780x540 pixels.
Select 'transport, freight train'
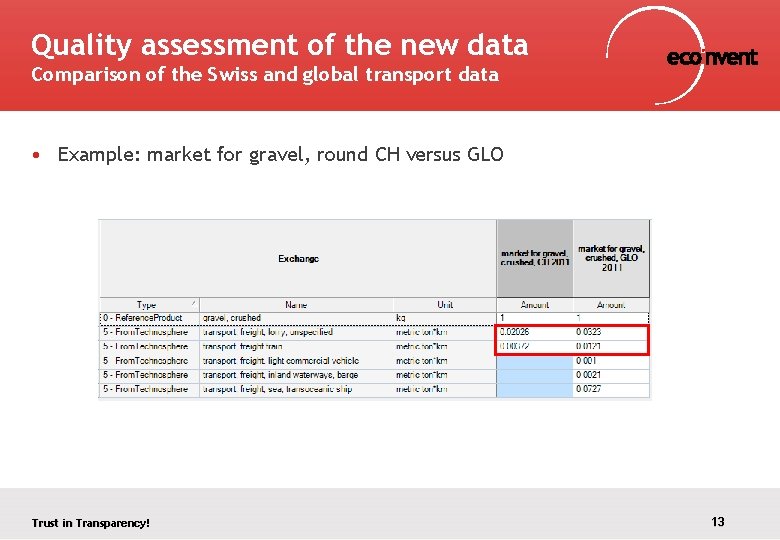[296, 347]
